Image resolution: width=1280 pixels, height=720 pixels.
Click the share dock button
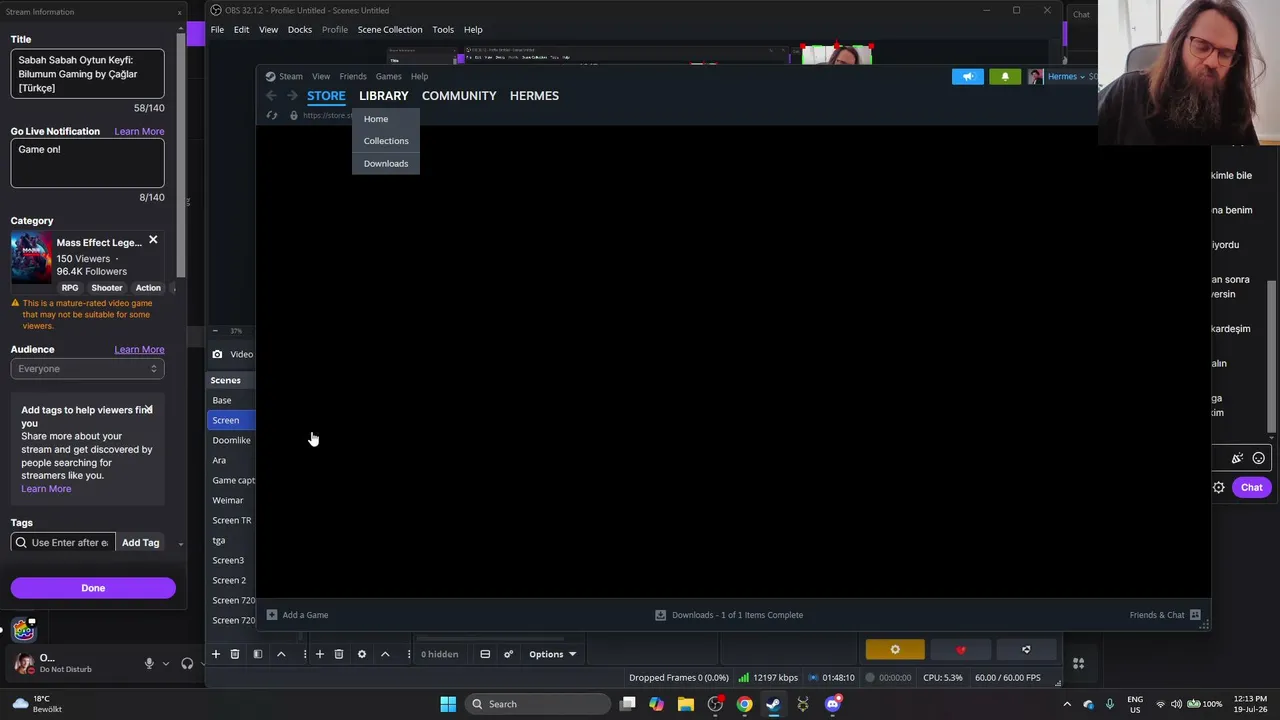[x=1026, y=650]
